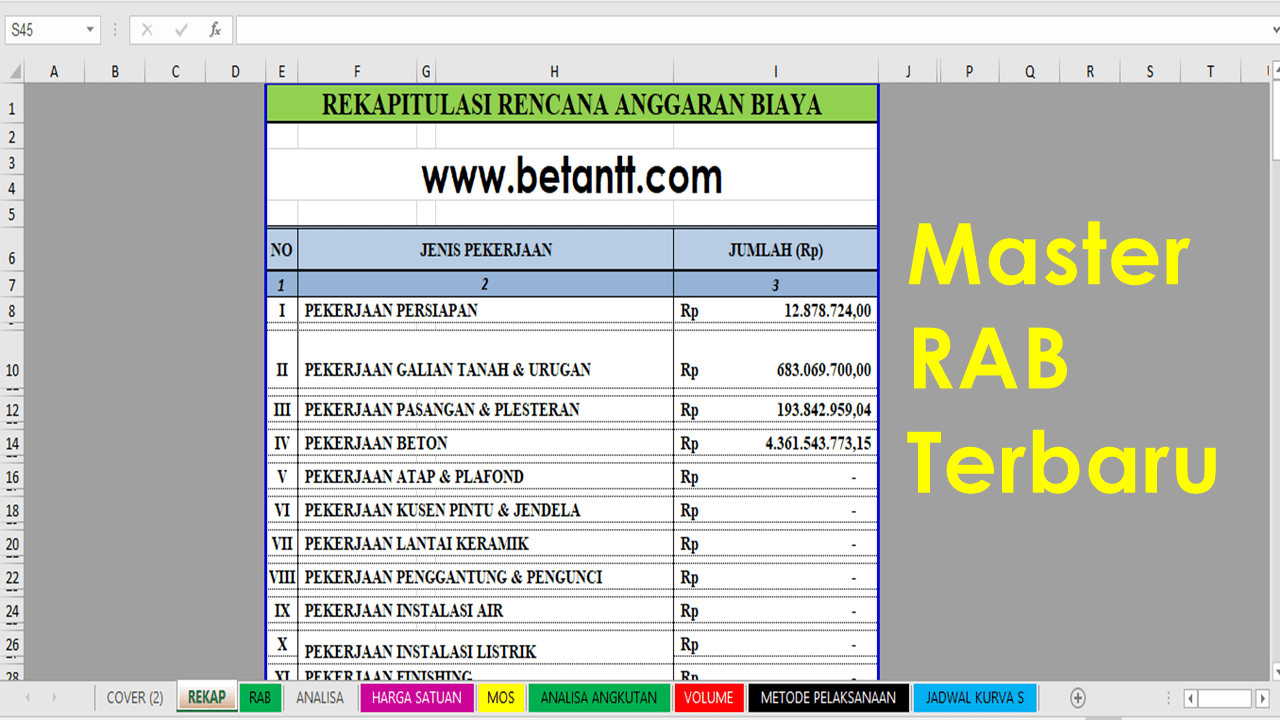
Task: Click the amount 193.842.959,04
Action: click(x=823, y=410)
